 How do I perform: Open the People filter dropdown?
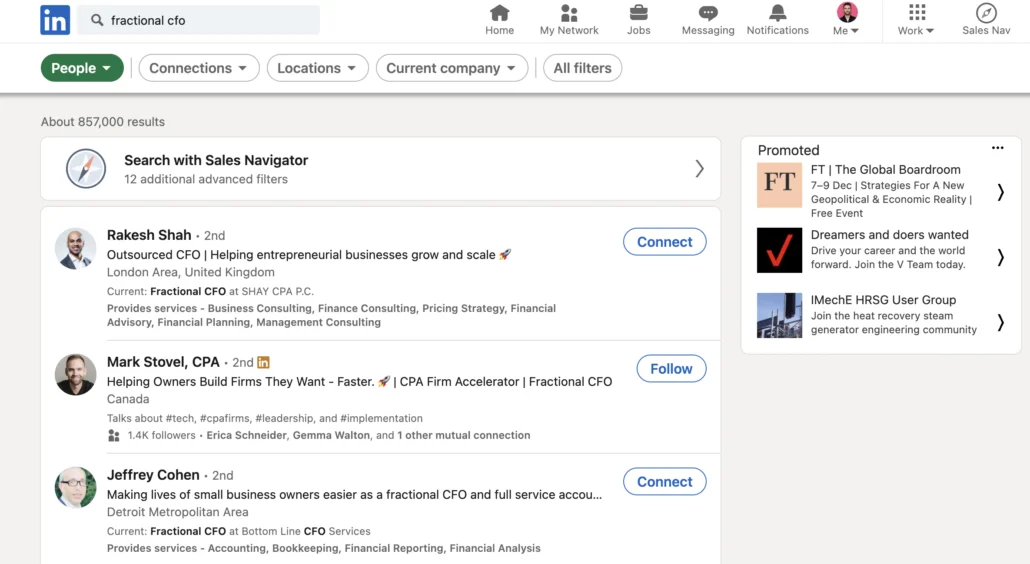point(82,68)
